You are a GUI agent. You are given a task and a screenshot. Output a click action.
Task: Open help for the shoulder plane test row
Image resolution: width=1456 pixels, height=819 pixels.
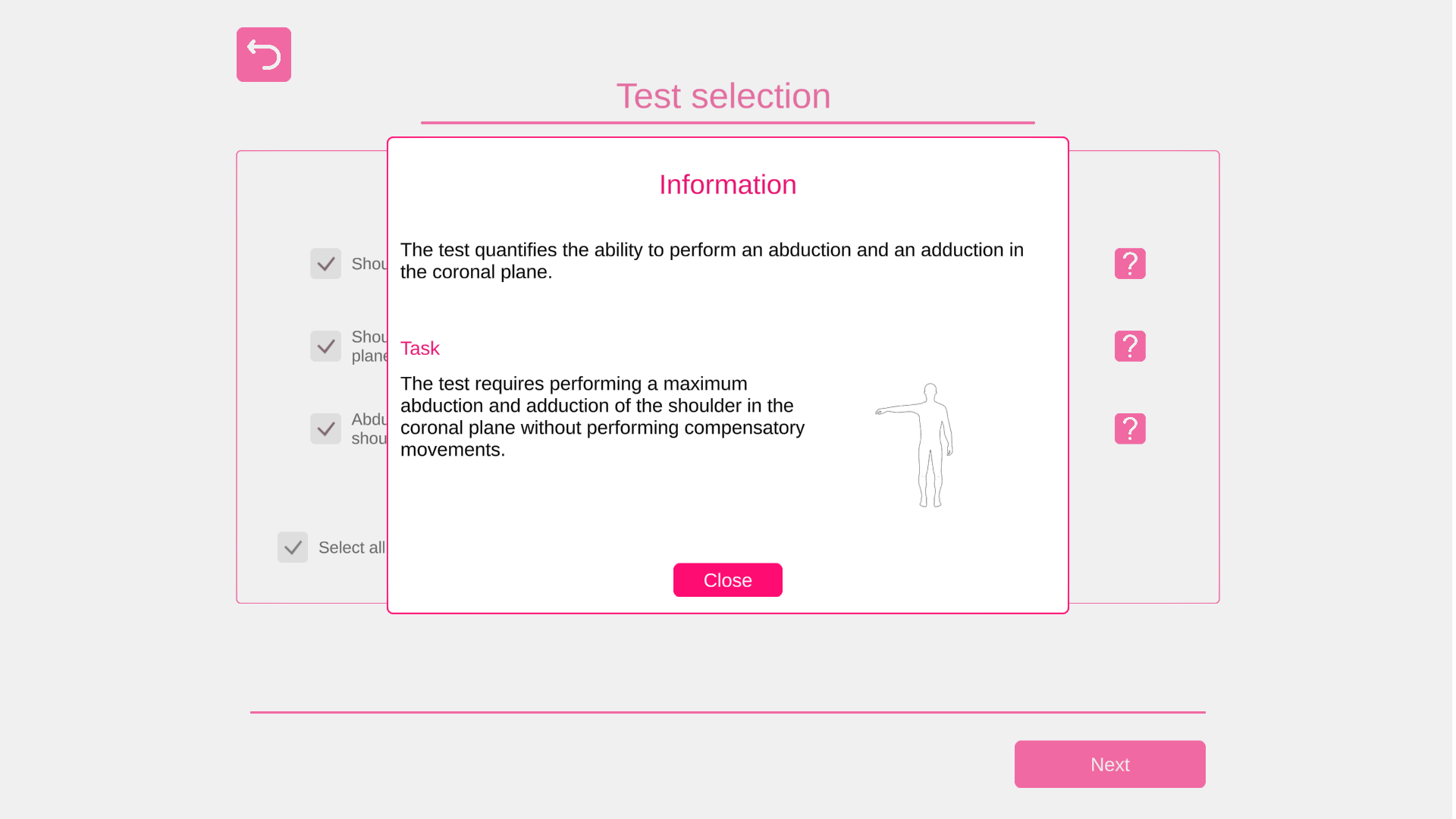coord(1129,347)
